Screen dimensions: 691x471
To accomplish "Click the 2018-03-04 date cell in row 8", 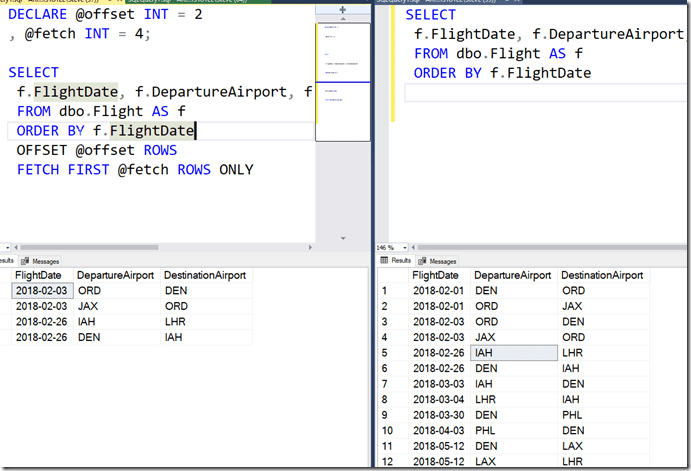I will 439,400.
